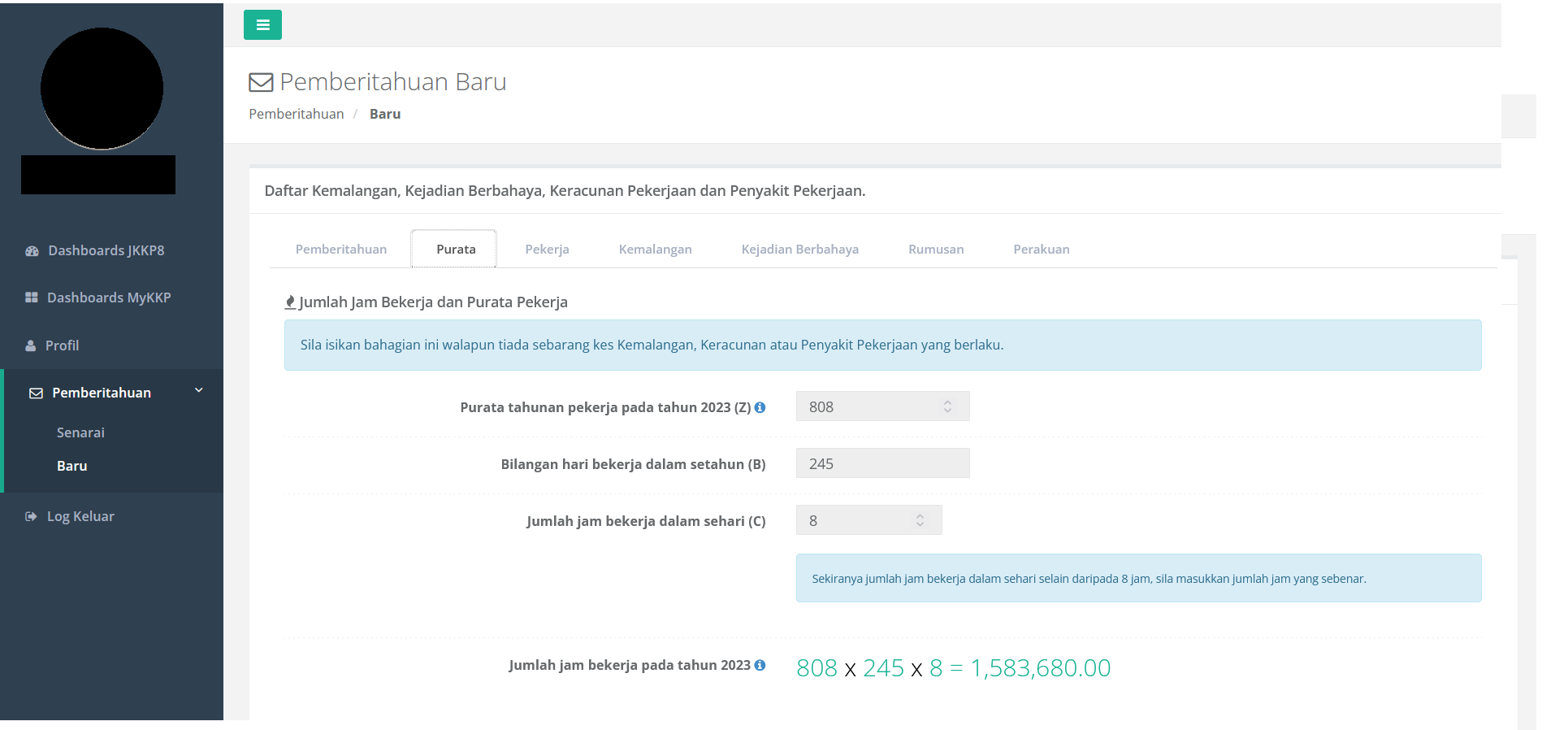Click the Pemberitahuan breadcrumb link
This screenshot has height=730, width=1568.
296,114
